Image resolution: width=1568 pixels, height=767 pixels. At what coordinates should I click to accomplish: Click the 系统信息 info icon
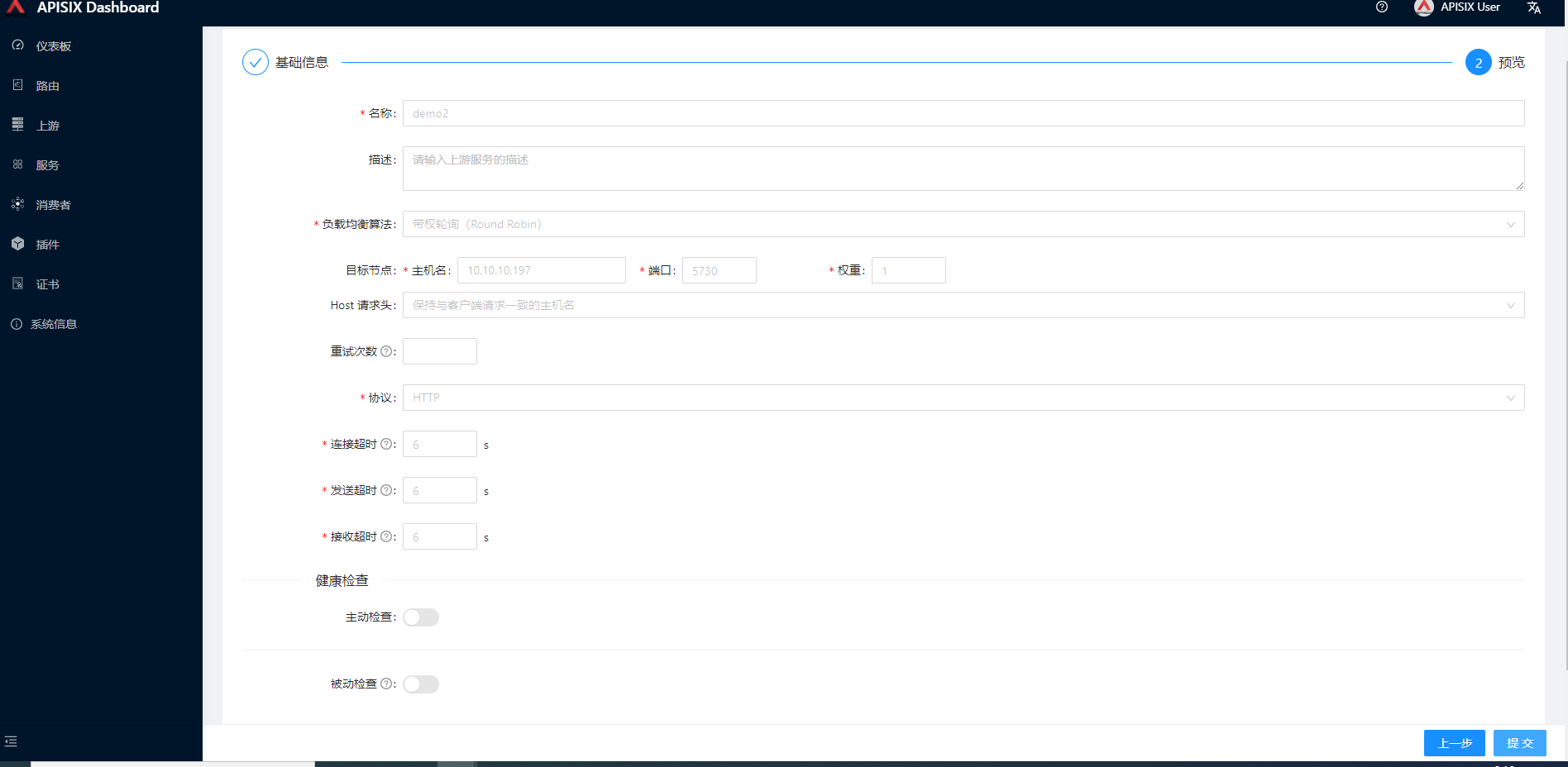[17, 324]
